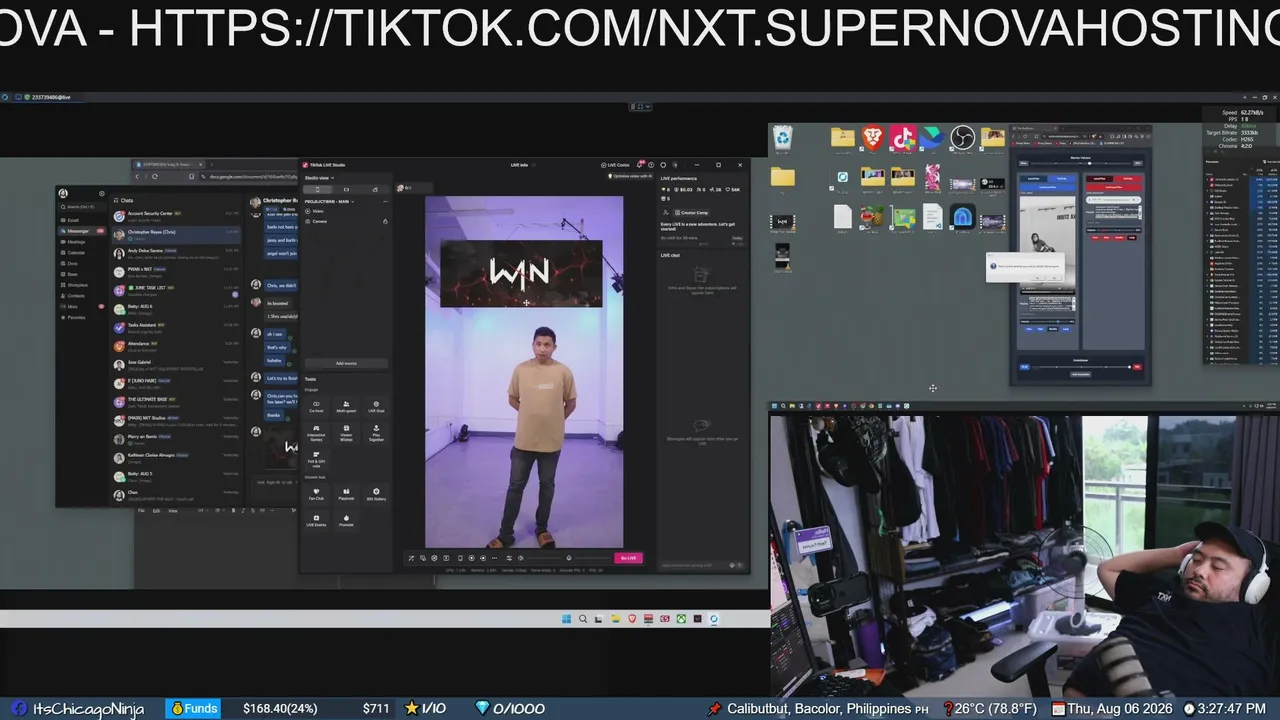This screenshot has width=1280, height=720.
Task: Launch Interactive Games tool
Action: (316, 432)
